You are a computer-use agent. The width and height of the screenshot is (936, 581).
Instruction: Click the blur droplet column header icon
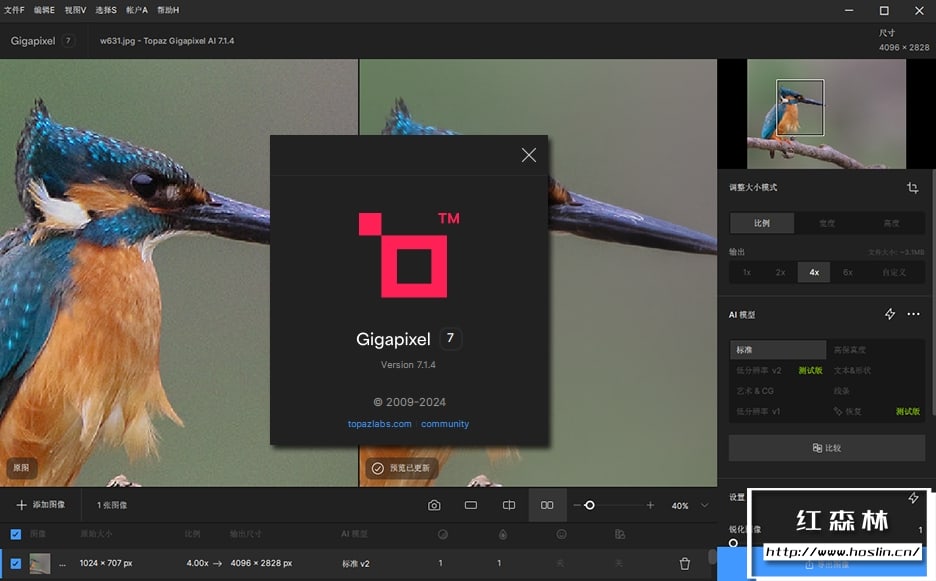click(503, 534)
